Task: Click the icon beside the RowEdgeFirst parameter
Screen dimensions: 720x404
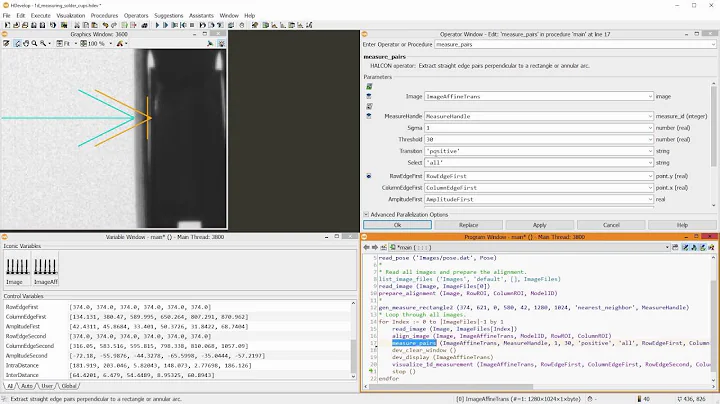Action: click(x=369, y=176)
